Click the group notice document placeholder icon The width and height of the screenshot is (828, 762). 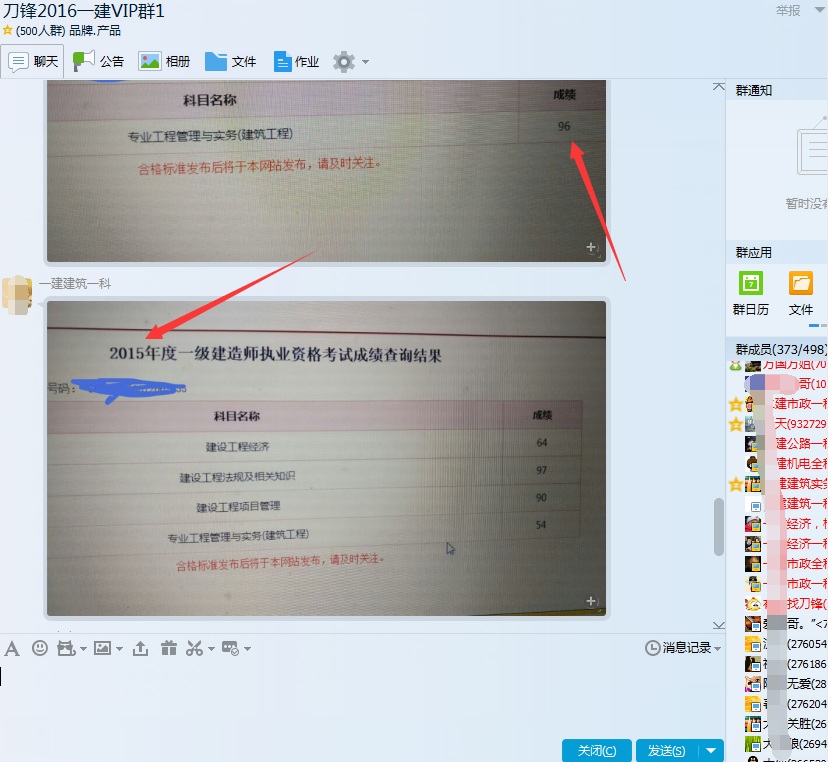[812, 147]
